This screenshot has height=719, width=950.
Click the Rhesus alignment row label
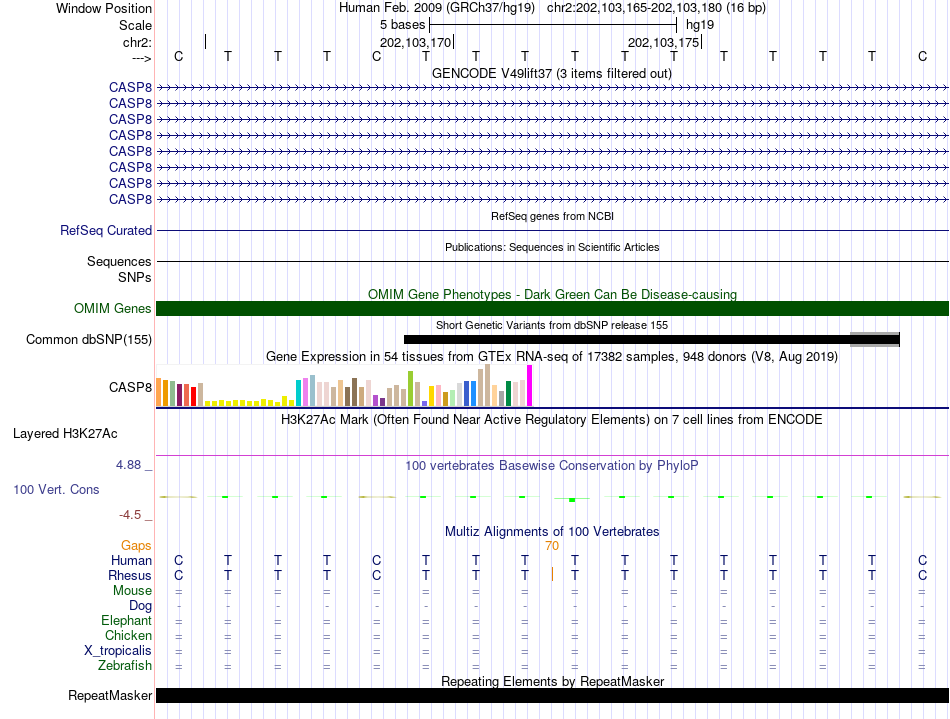[x=130, y=575]
